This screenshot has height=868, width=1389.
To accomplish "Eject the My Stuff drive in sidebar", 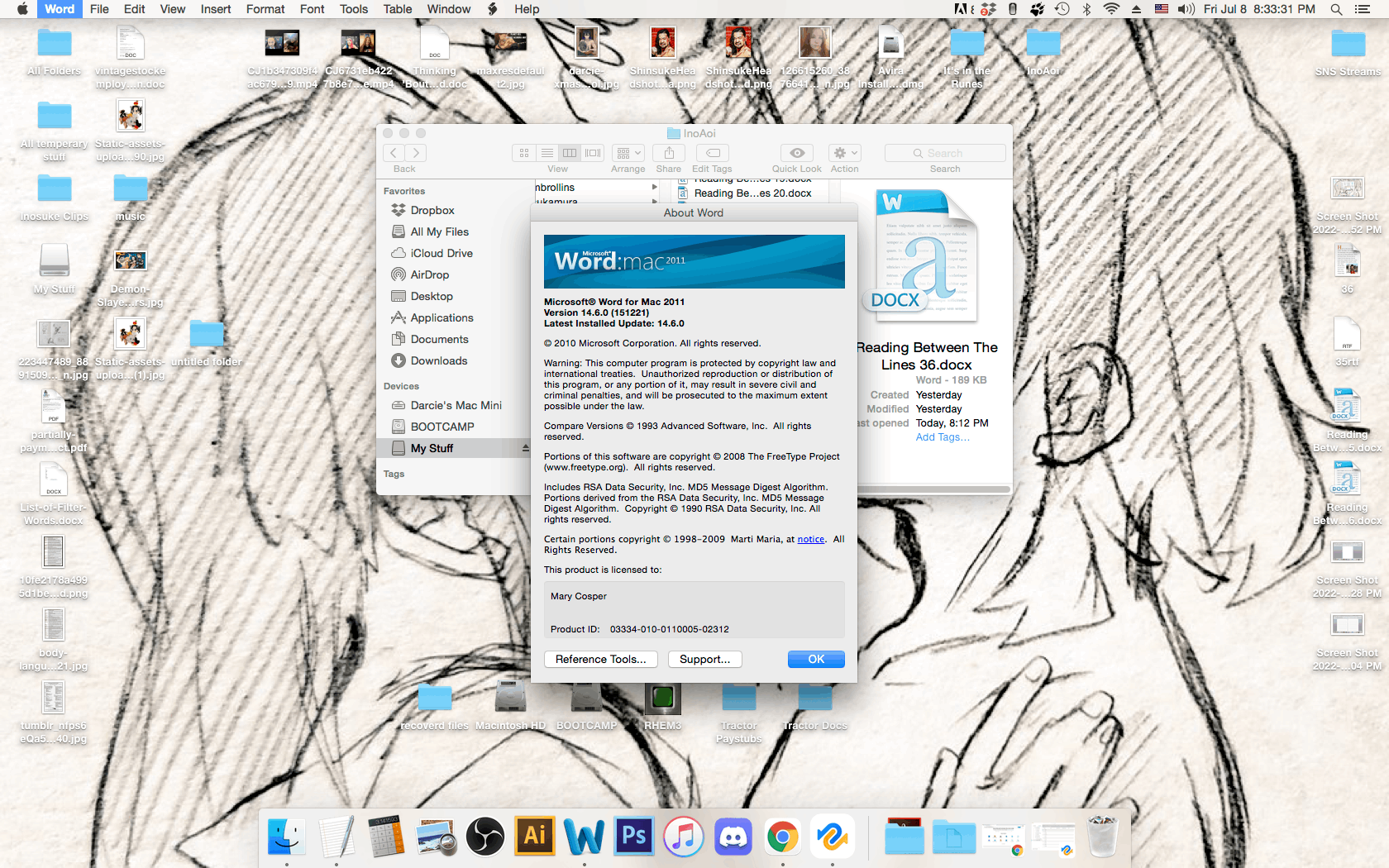I will pyautogui.click(x=525, y=448).
